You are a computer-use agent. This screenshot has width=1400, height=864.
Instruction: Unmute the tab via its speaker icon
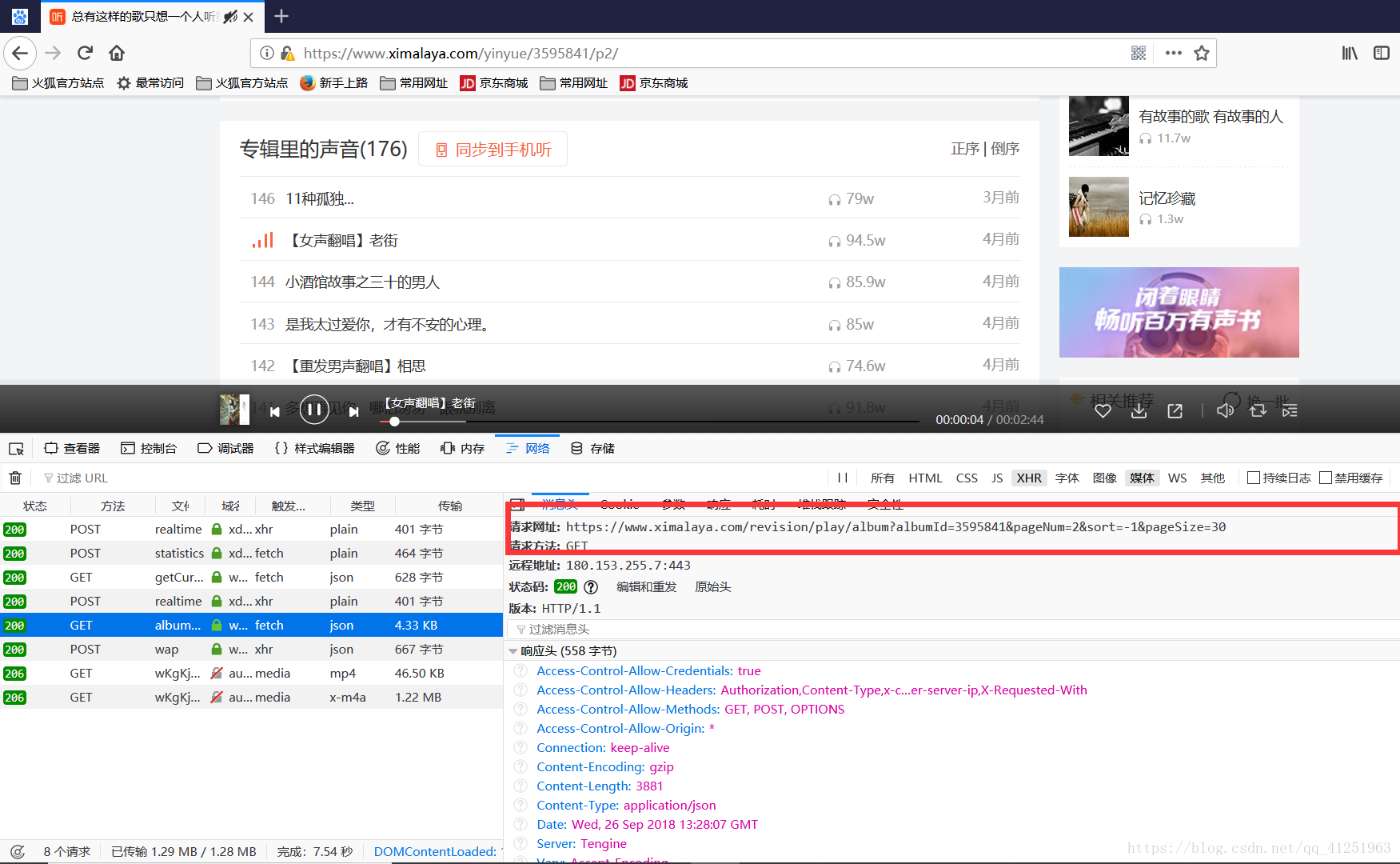click(230, 17)
